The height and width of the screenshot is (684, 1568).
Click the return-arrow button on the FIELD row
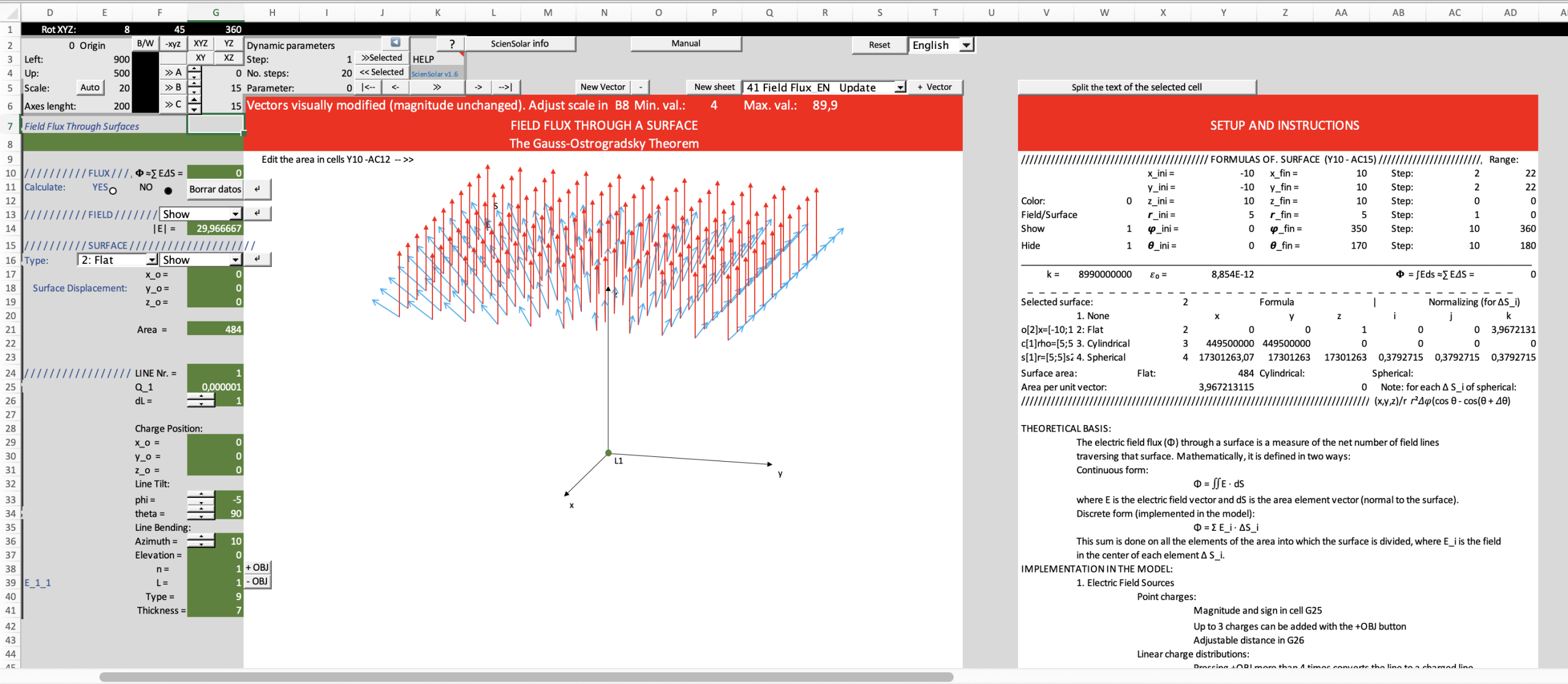click(258, 214)
